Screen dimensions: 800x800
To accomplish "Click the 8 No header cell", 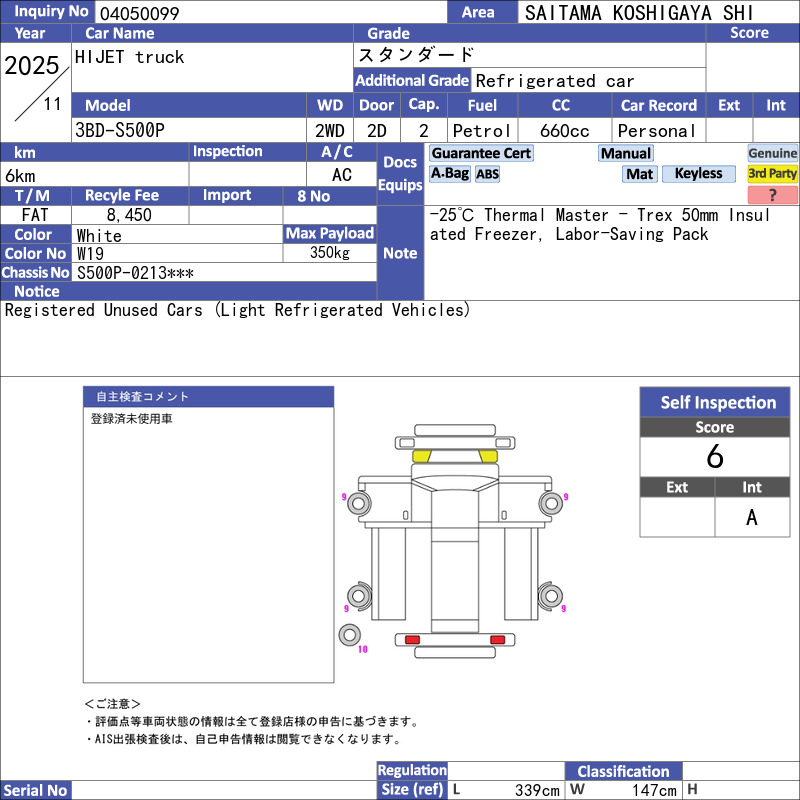I will [330, 196].
